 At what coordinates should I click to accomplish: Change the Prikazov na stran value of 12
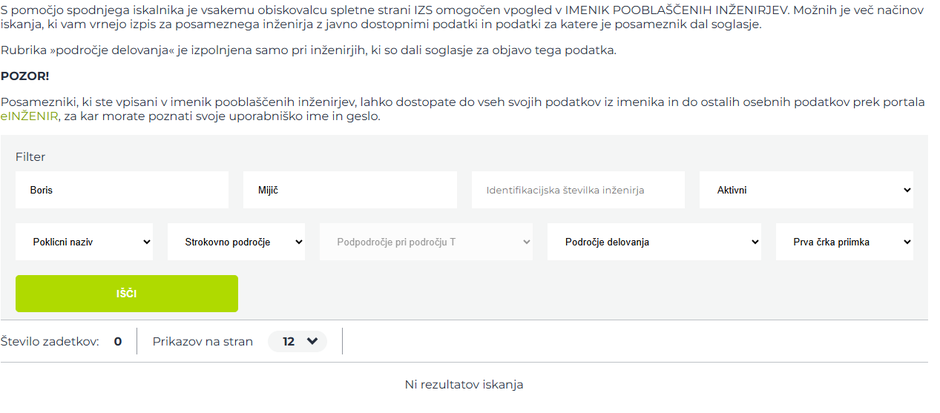point(297,341)
